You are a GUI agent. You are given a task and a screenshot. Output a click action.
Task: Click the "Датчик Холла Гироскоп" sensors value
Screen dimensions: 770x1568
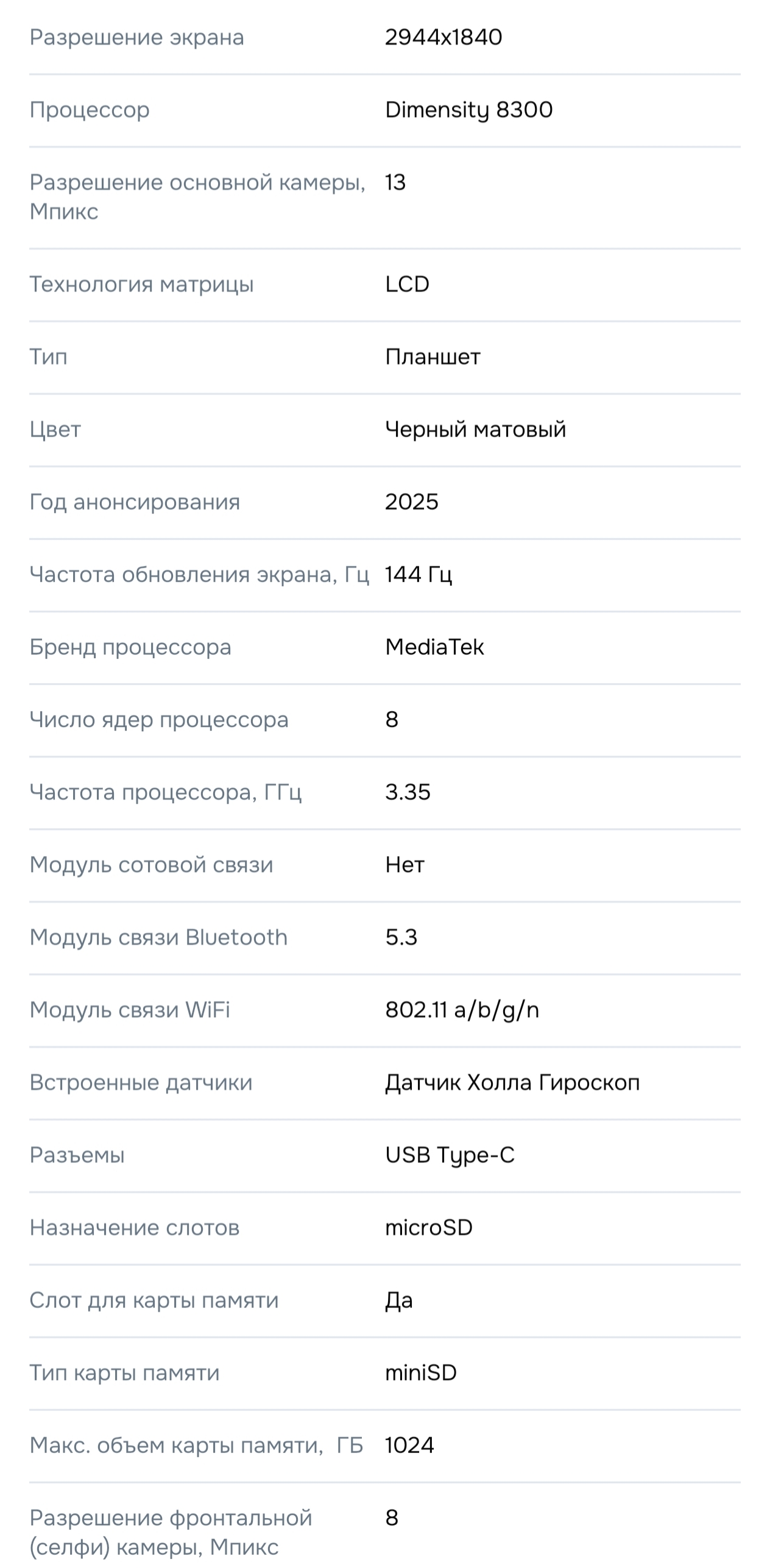click(x=512, y=1082)
